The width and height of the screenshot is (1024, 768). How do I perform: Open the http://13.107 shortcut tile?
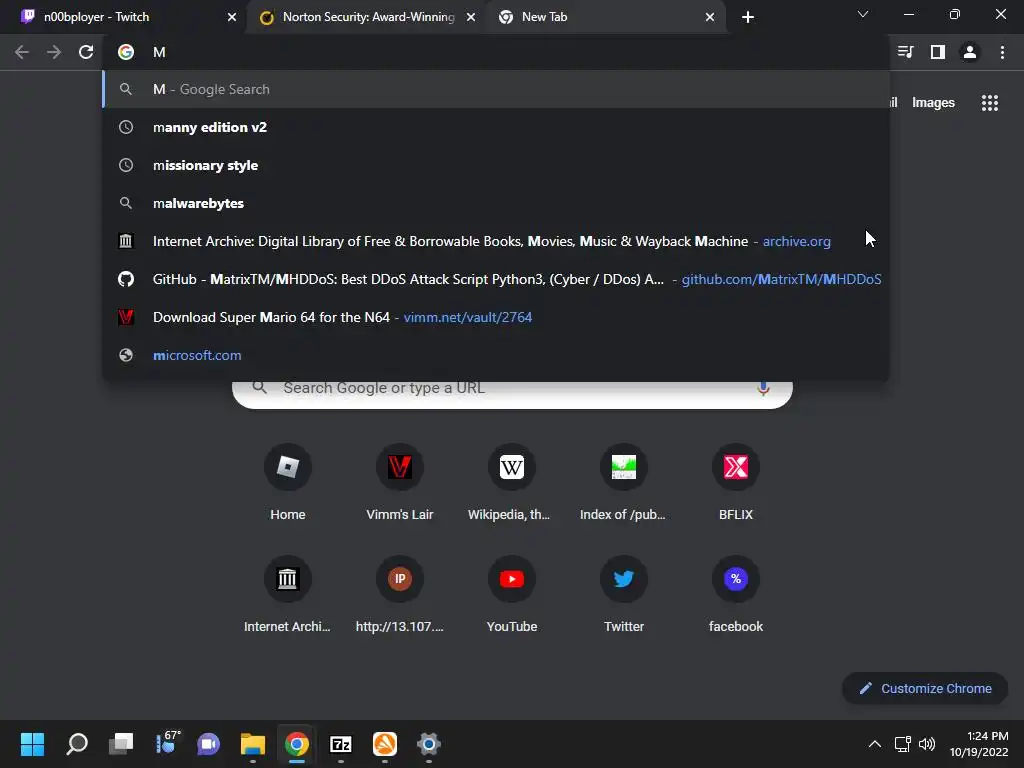coord(400,595)
